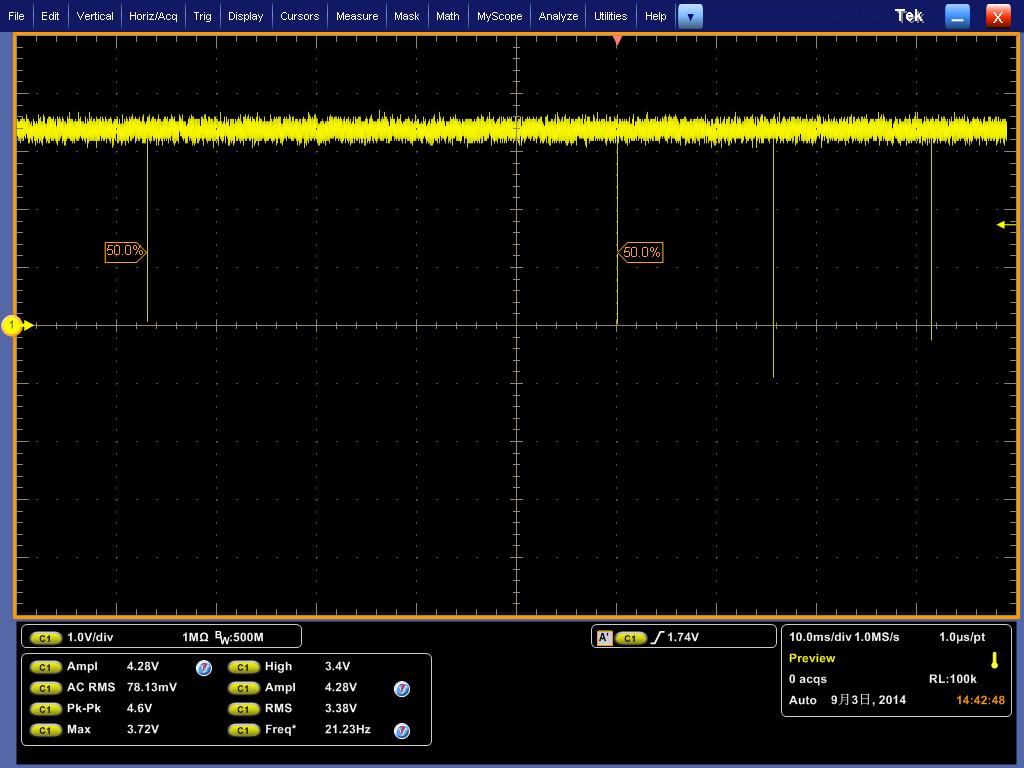
Task: Open the Edit menu
Action: click(50, 16)
